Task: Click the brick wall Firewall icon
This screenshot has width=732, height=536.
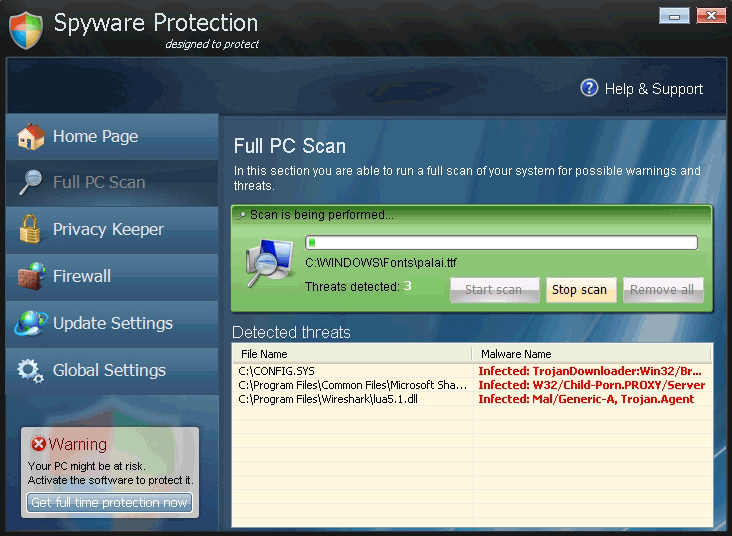Action: coord(31,276)
